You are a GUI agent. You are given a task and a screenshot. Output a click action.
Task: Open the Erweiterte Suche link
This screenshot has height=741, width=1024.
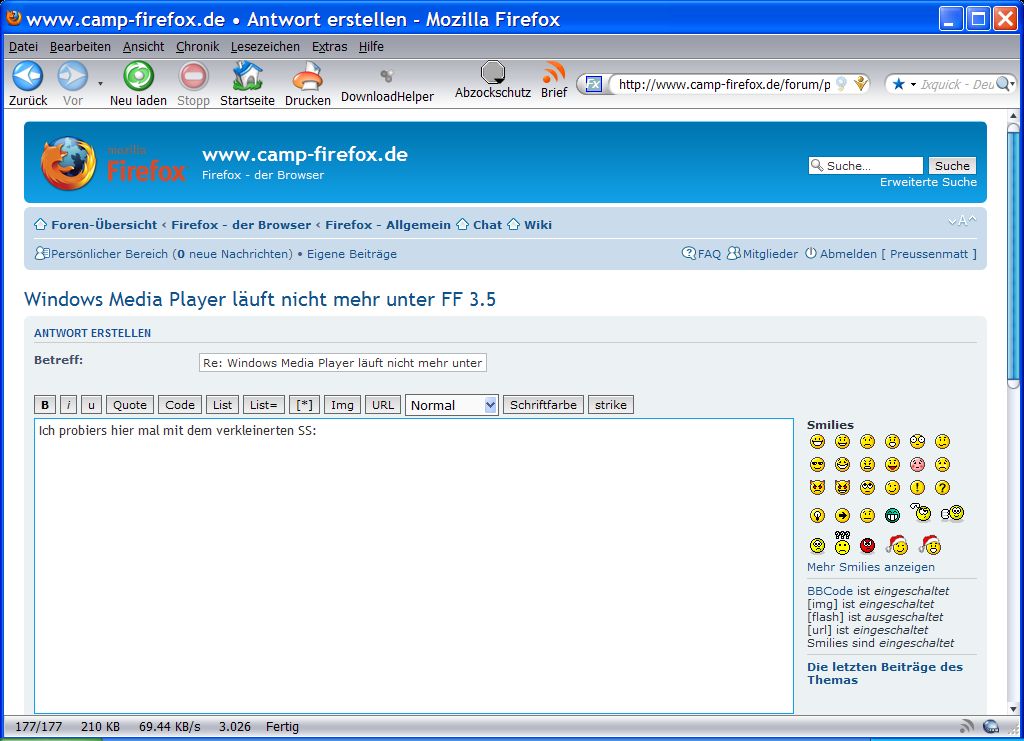[x=928, y=182]
